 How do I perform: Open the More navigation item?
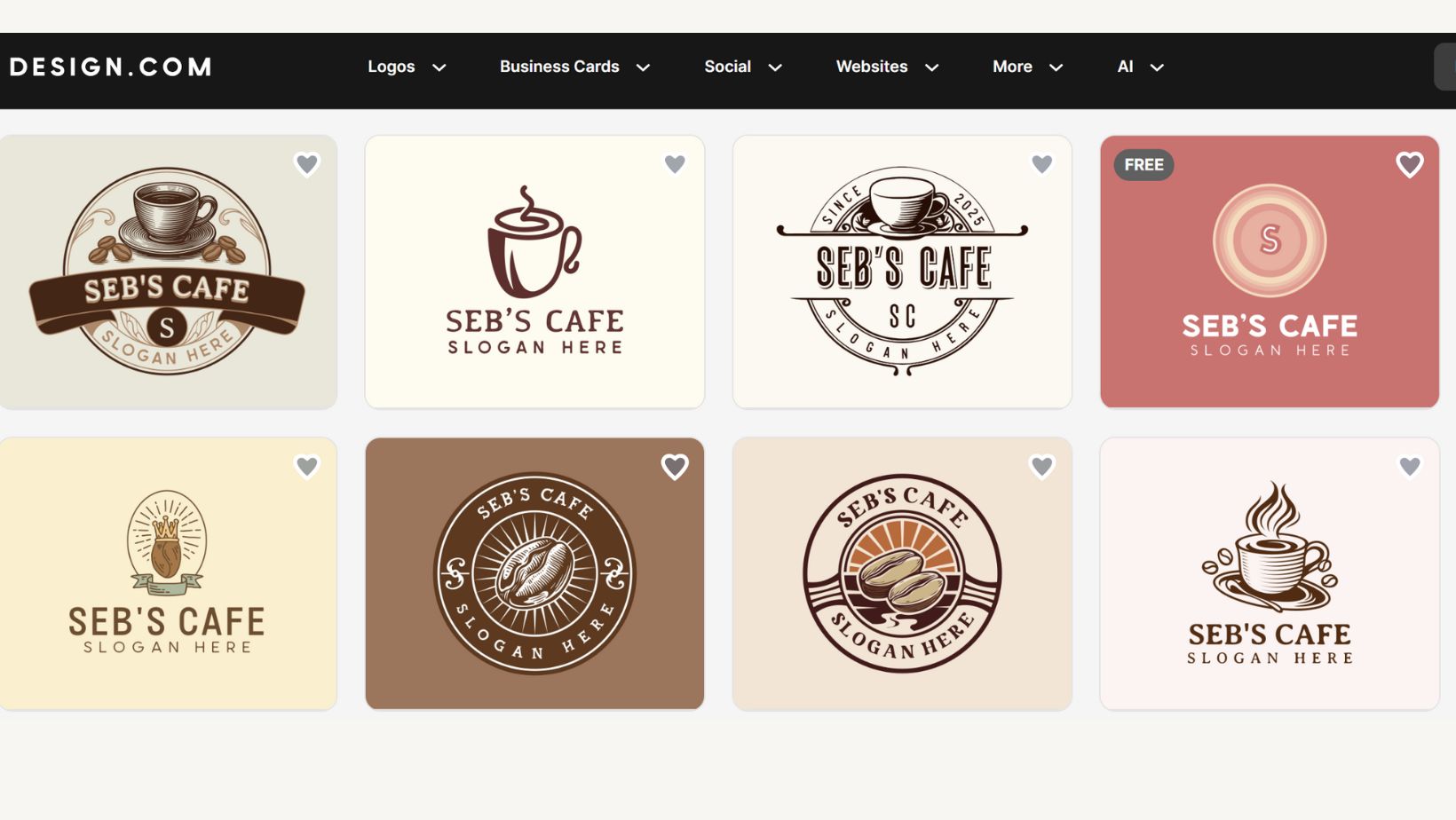[x=1012, y=67]
